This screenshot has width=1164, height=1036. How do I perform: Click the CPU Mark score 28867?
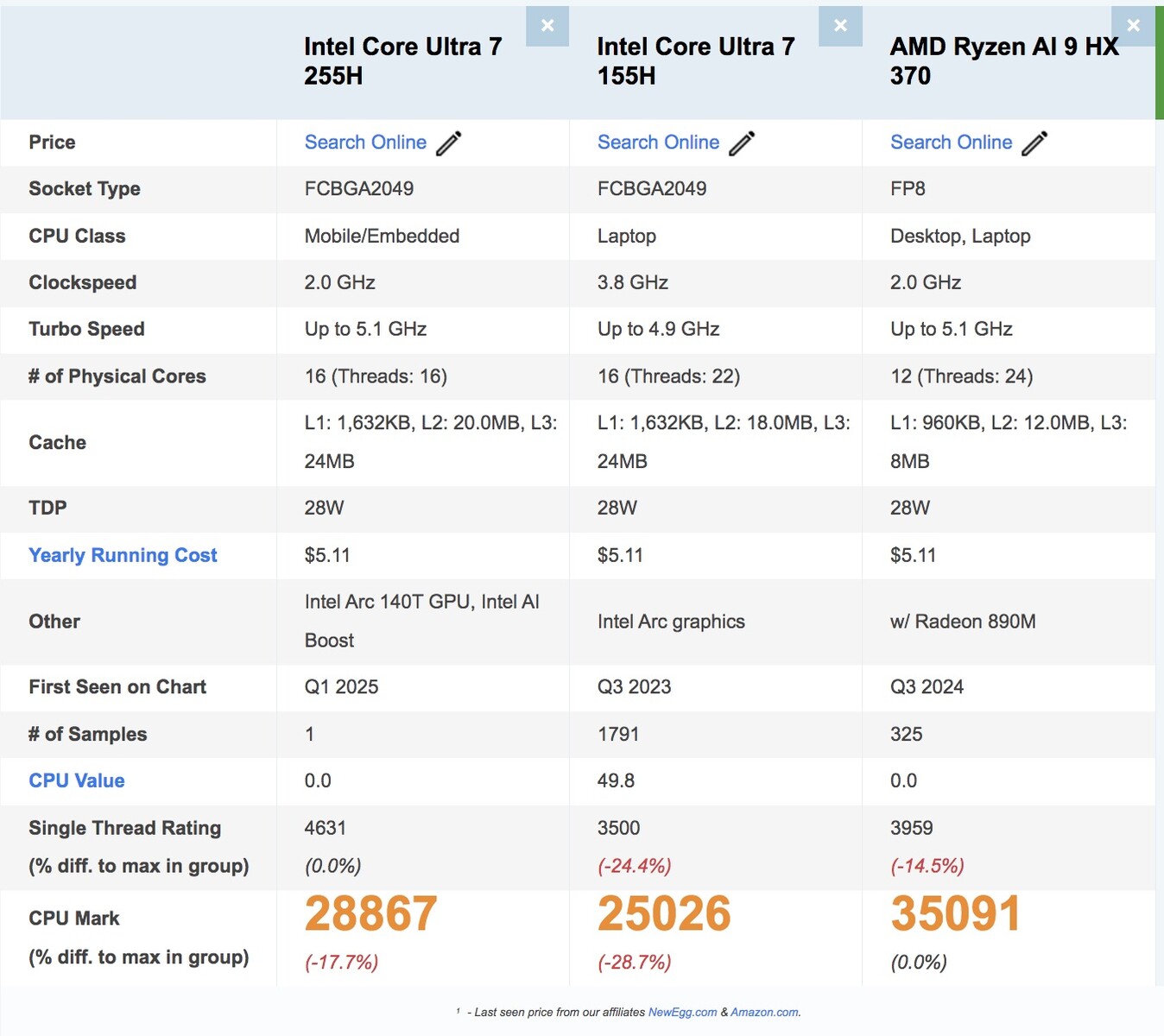(370, 913)
